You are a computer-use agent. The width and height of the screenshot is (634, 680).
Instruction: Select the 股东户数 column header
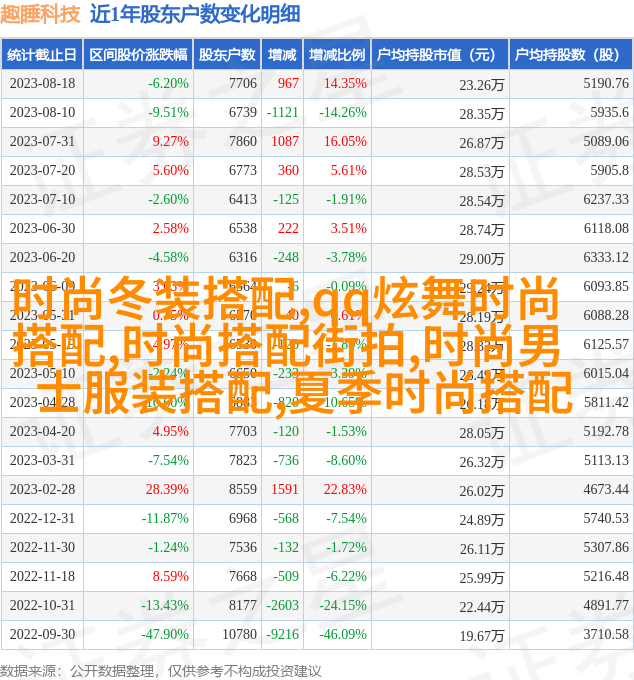coord(227,55)
